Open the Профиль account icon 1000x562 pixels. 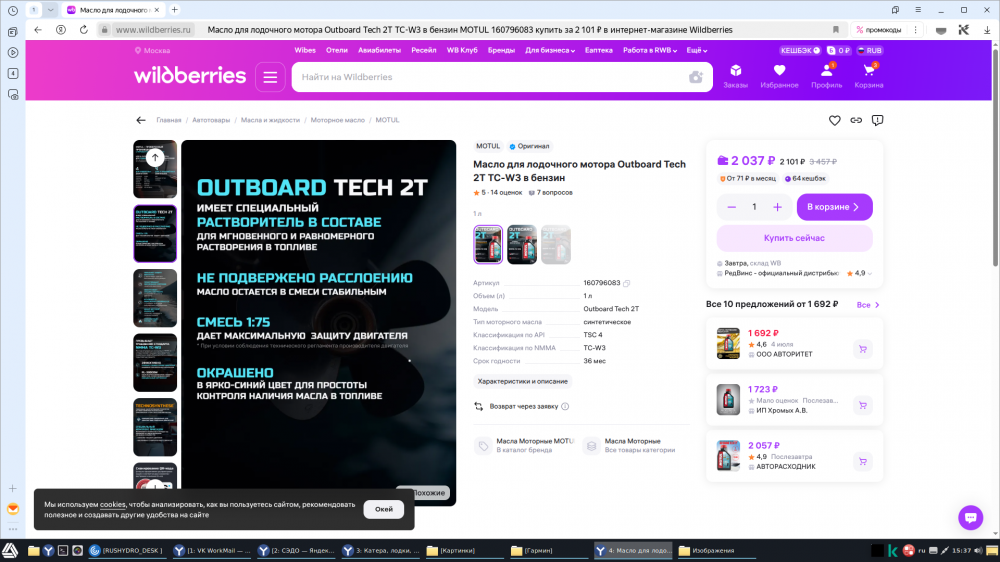point(827,76)
